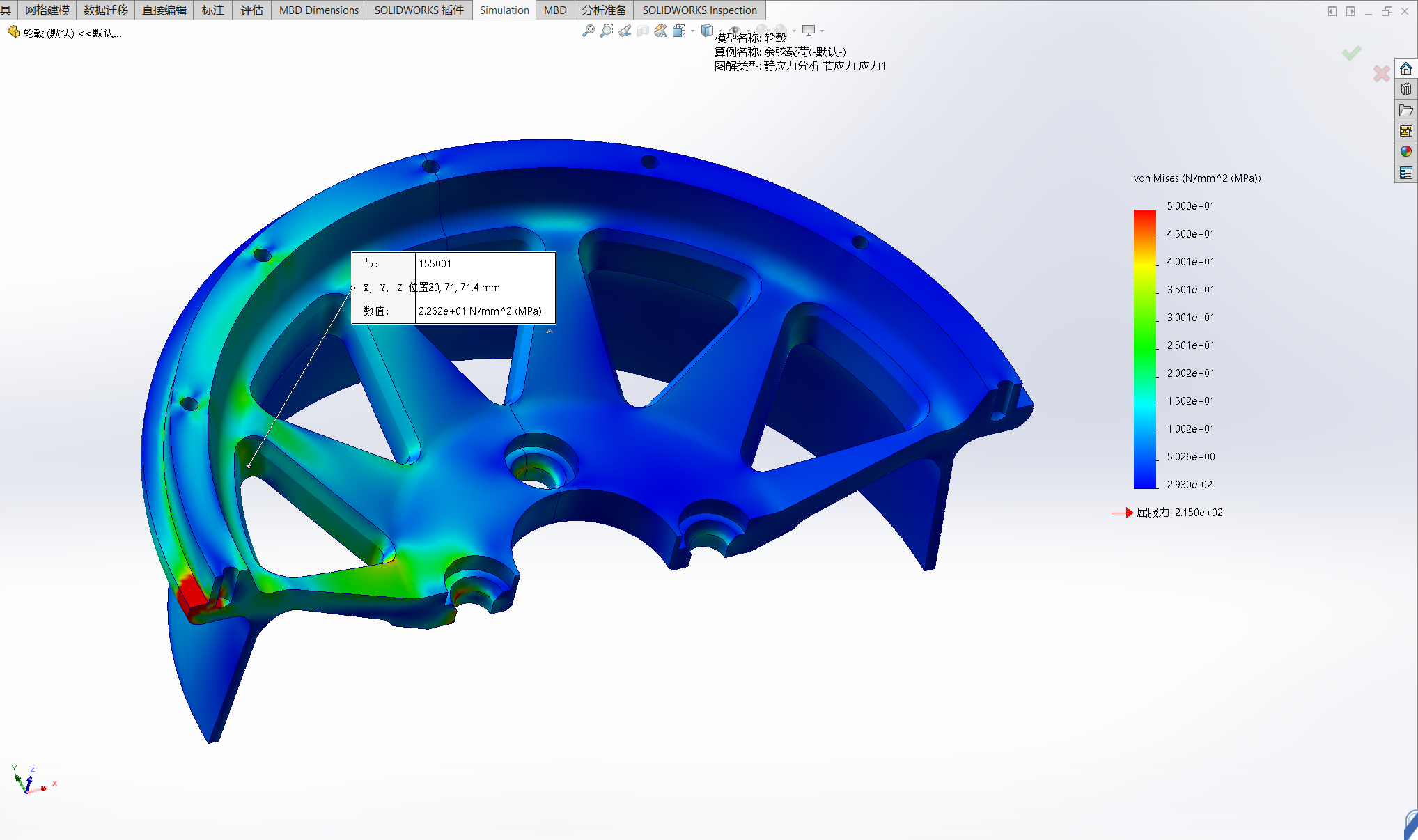Viewport: 1418px width, 840px height.
Task: Expand the View Orientation dropdown arrow
Action: 692,31
